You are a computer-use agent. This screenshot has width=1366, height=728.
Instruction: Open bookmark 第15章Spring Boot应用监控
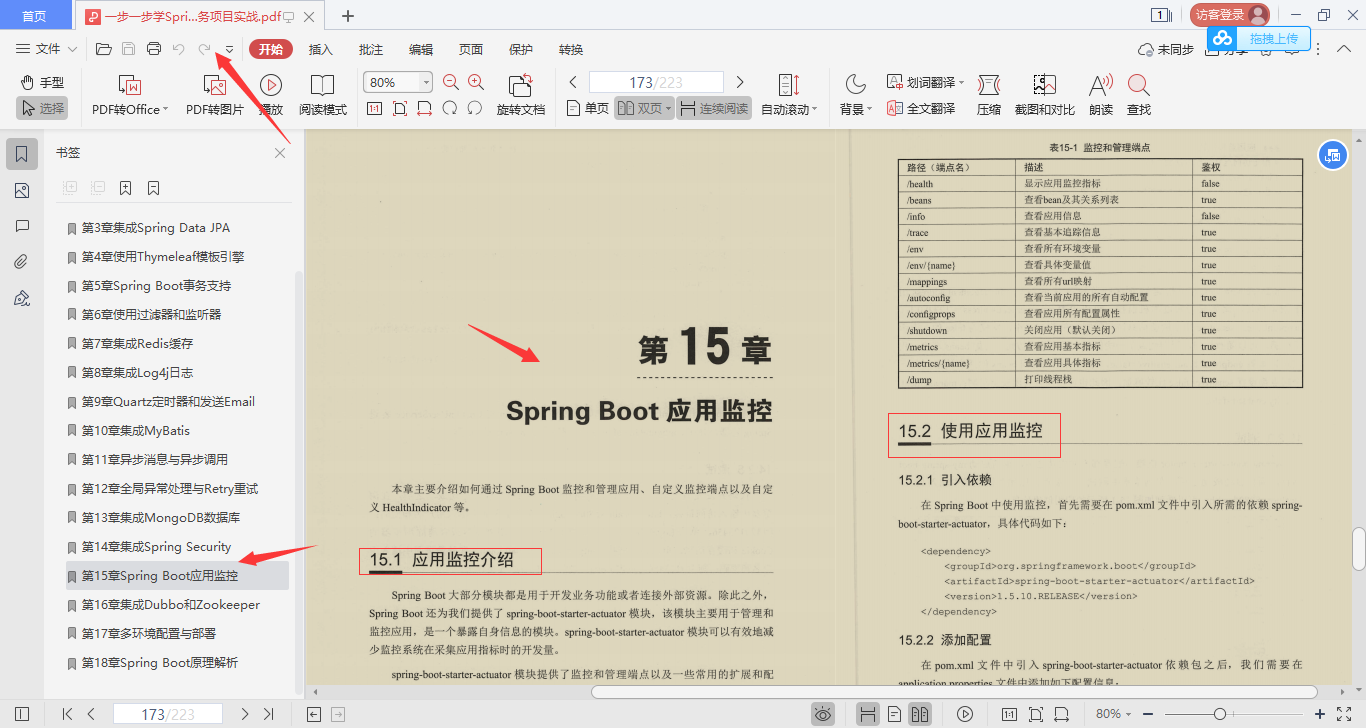click(177, 576)
